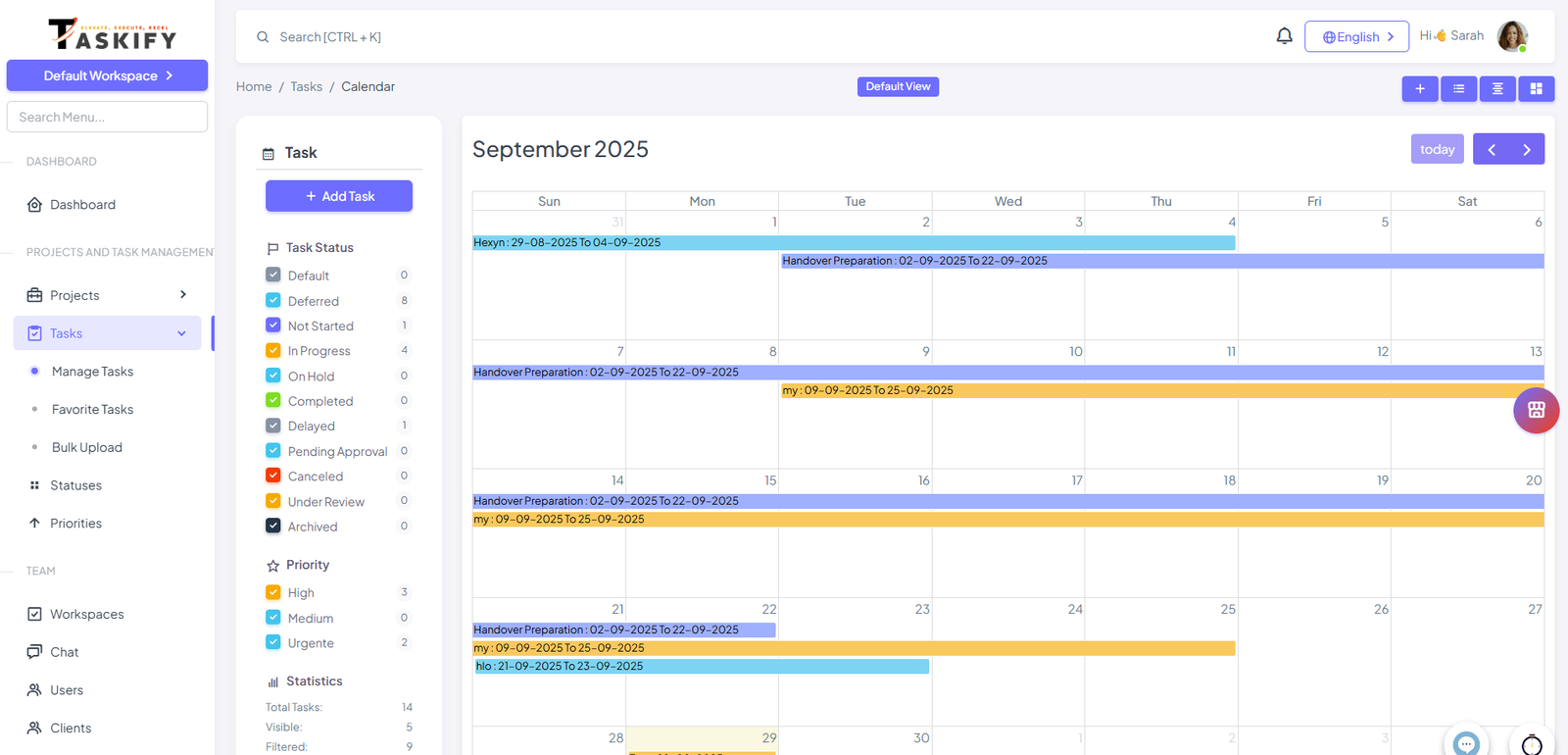This screenshot has height=755, width=1568.
Task: Click the Workspaces checkbox icon
Action: coord(34,614)
